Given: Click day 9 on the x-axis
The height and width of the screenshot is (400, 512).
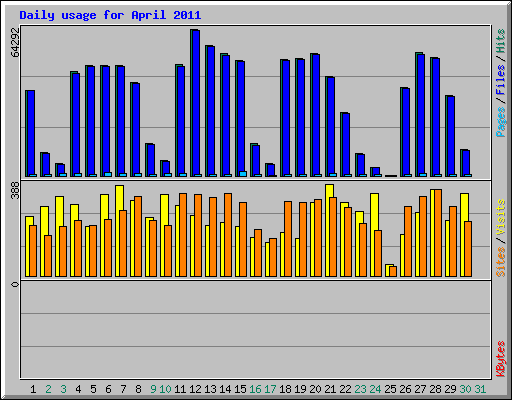Looking at the screenshot, I should tap(153, 389).
